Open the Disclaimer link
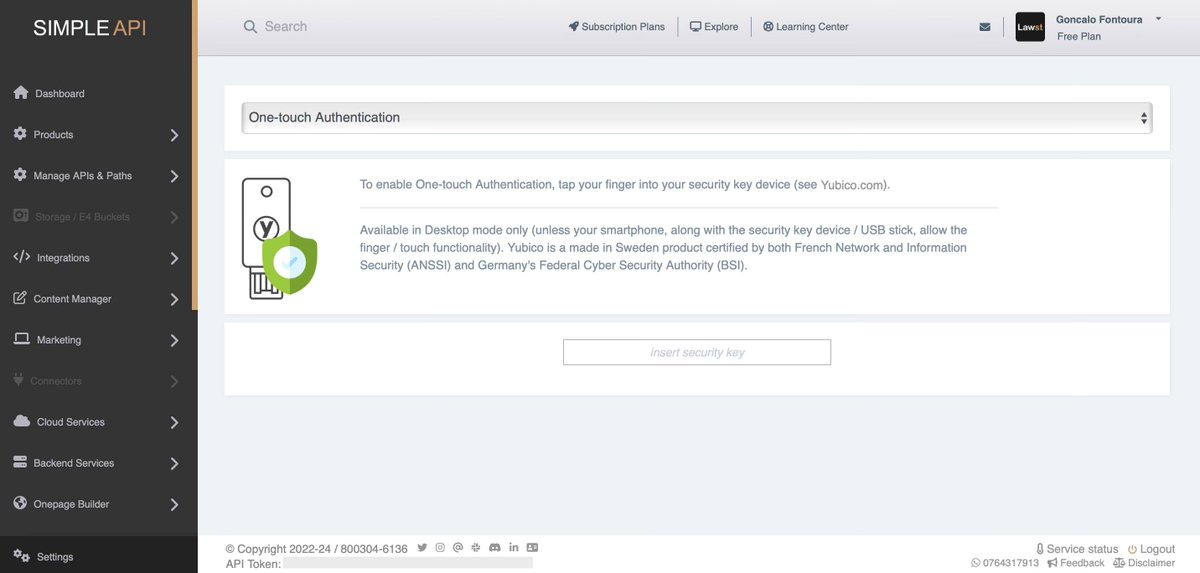 tap(1144, 563)
